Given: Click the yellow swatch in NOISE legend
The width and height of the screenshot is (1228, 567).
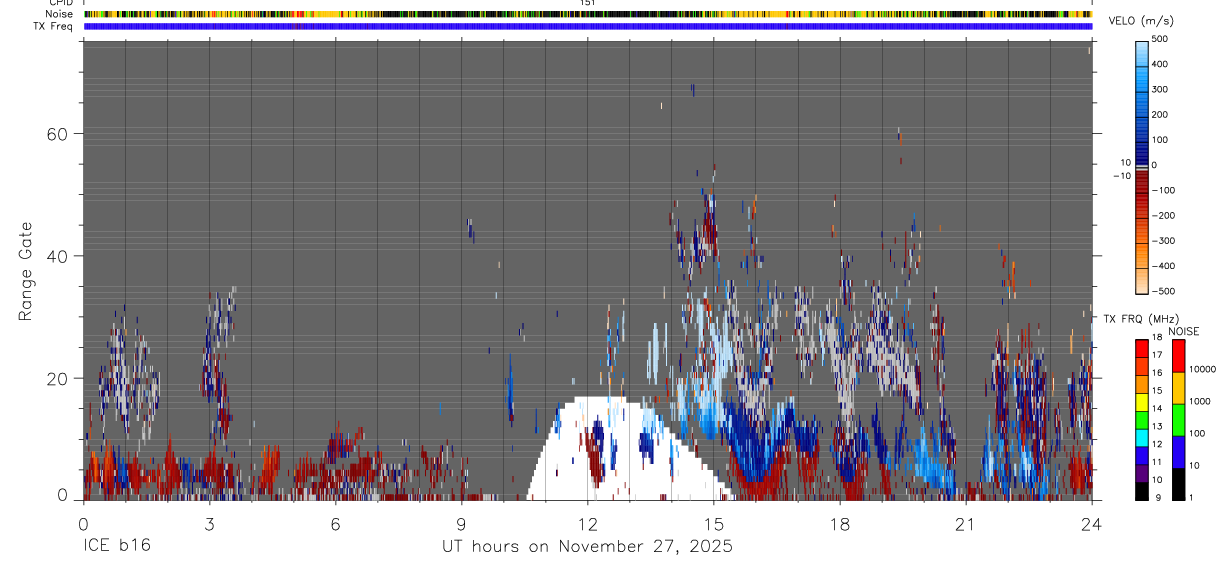Looking at the screenshot, I should coord(1178,388).
